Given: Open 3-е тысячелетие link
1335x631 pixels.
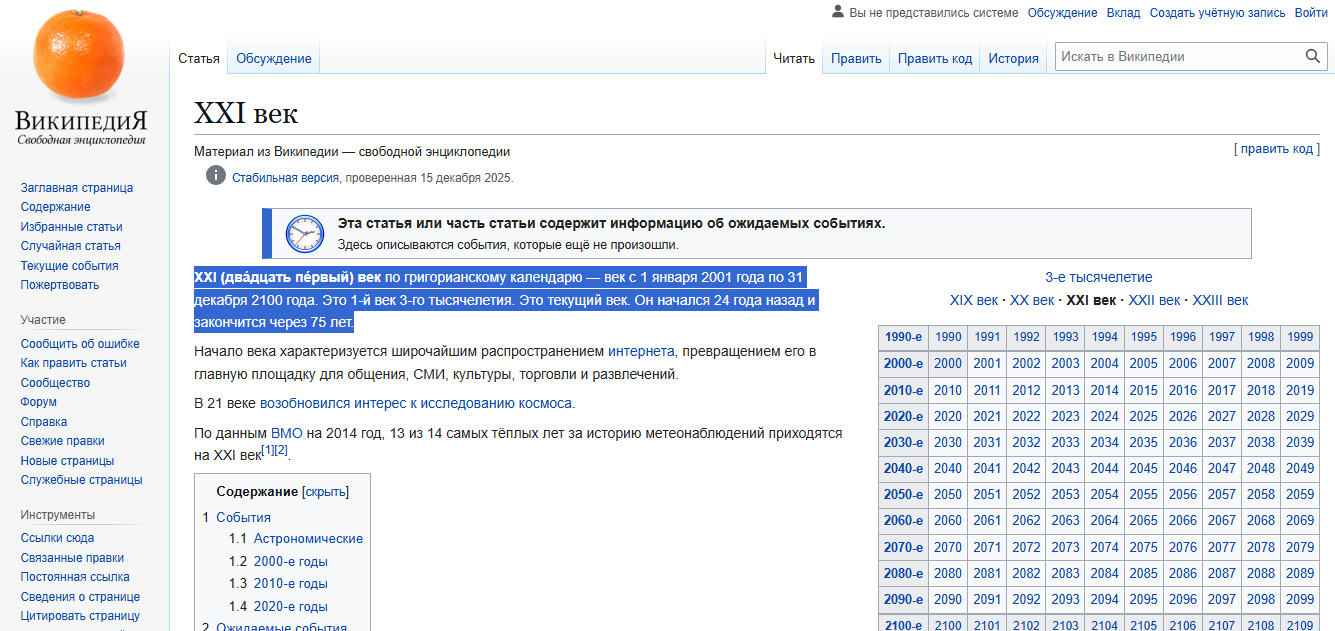Looking at the screenshot, I should coord(1099,277).
